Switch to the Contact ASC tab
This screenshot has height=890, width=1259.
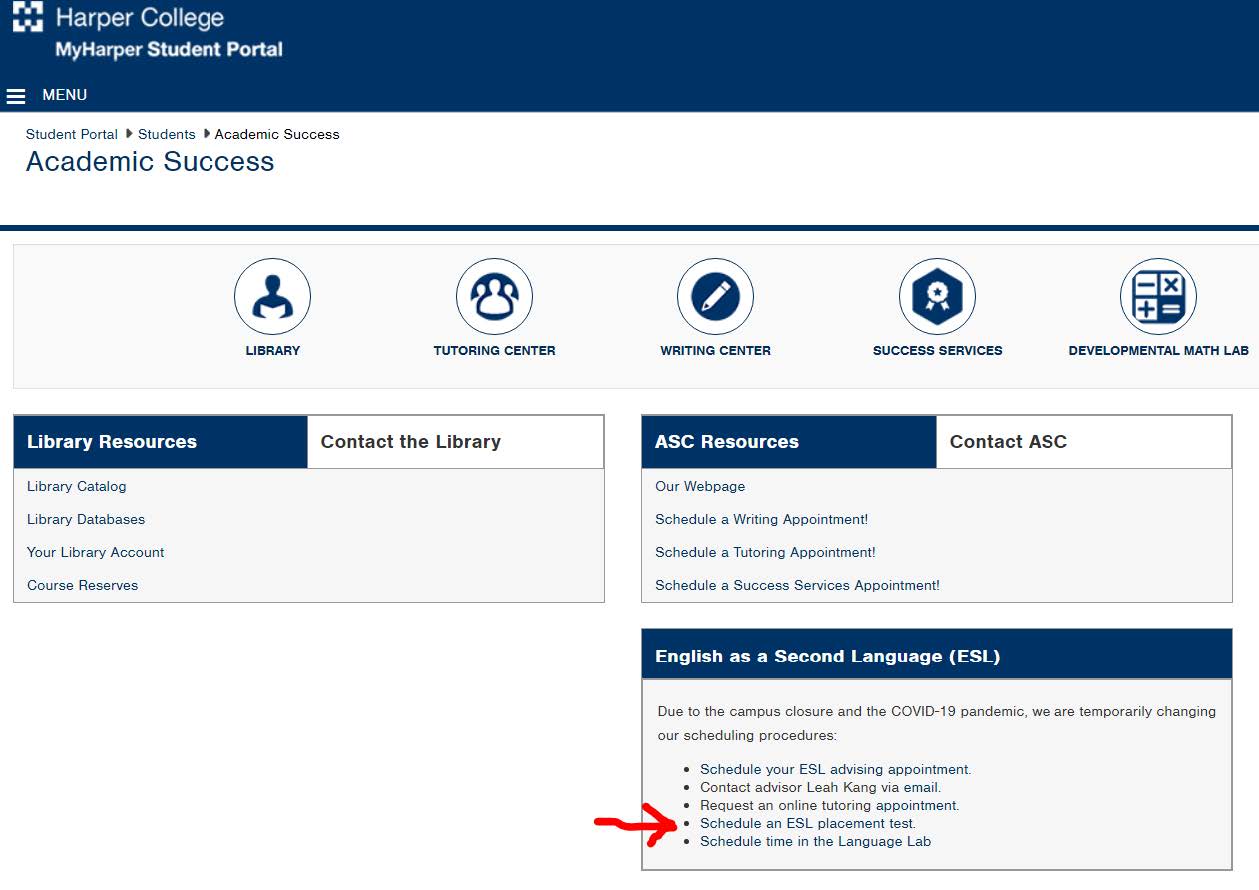pos(1084,442)
